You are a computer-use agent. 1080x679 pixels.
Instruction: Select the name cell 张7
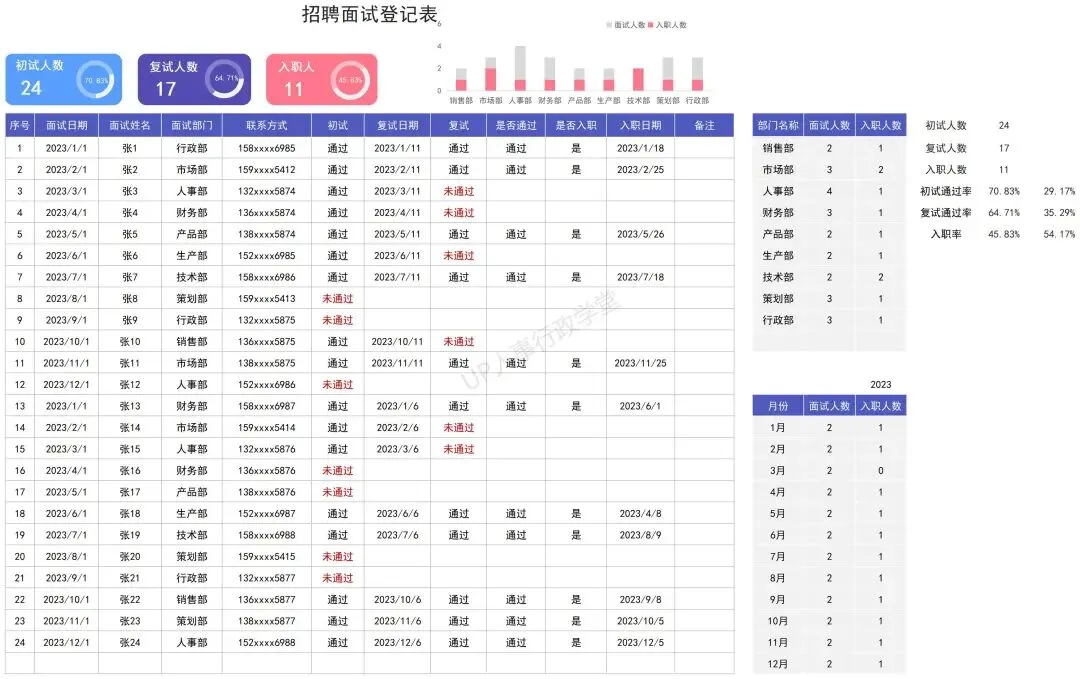pyautogui.click(x=129, y=277)
